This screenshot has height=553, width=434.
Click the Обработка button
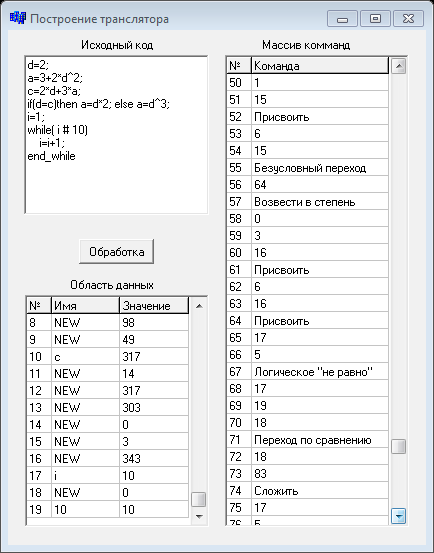[117, 251]
